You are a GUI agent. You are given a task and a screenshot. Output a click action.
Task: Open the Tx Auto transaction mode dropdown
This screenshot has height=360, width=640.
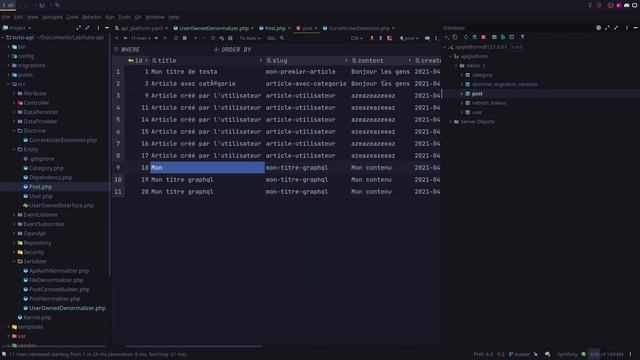point(250,38)
